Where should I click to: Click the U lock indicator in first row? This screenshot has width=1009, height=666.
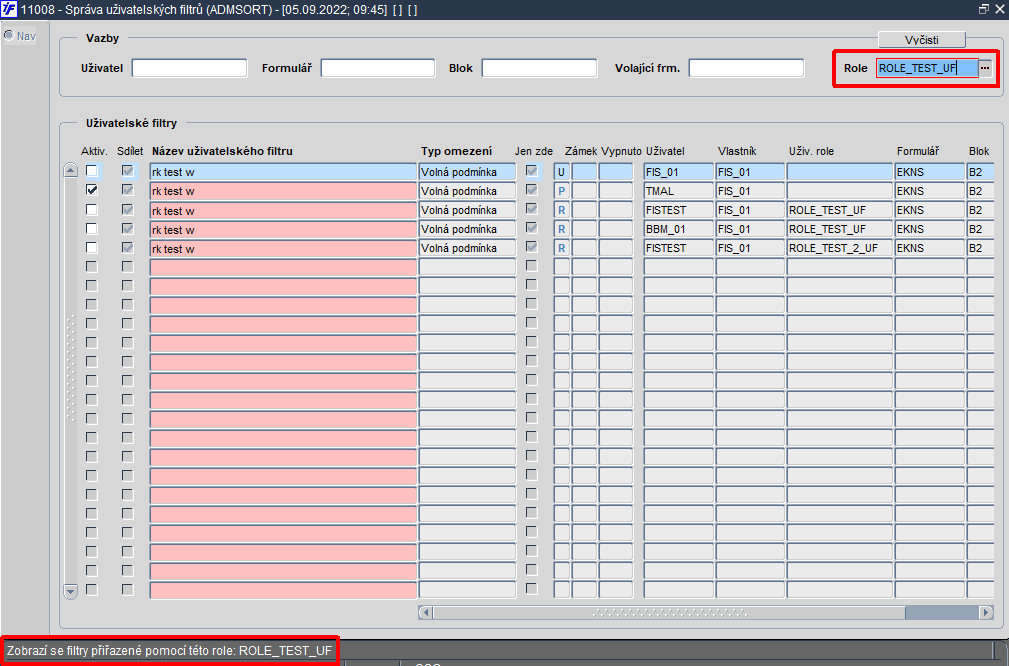click(x=562, y=172)
